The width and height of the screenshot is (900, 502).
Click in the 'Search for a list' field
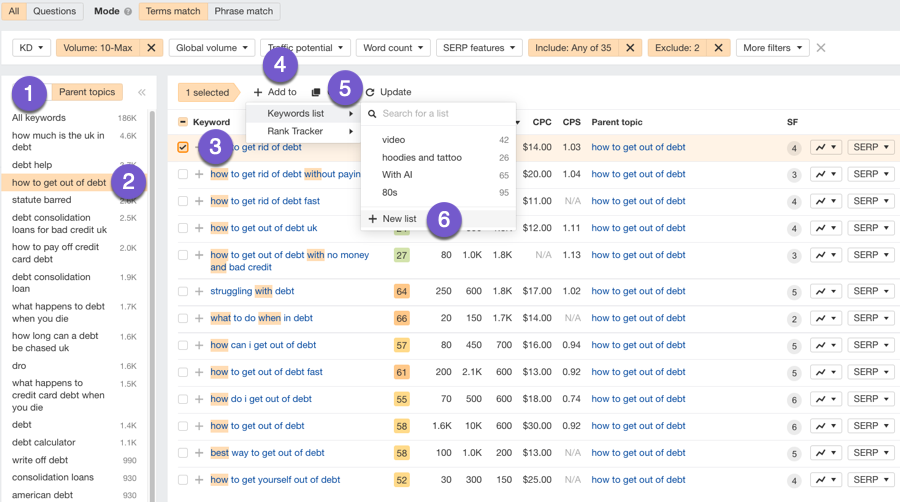pos(440,114)
